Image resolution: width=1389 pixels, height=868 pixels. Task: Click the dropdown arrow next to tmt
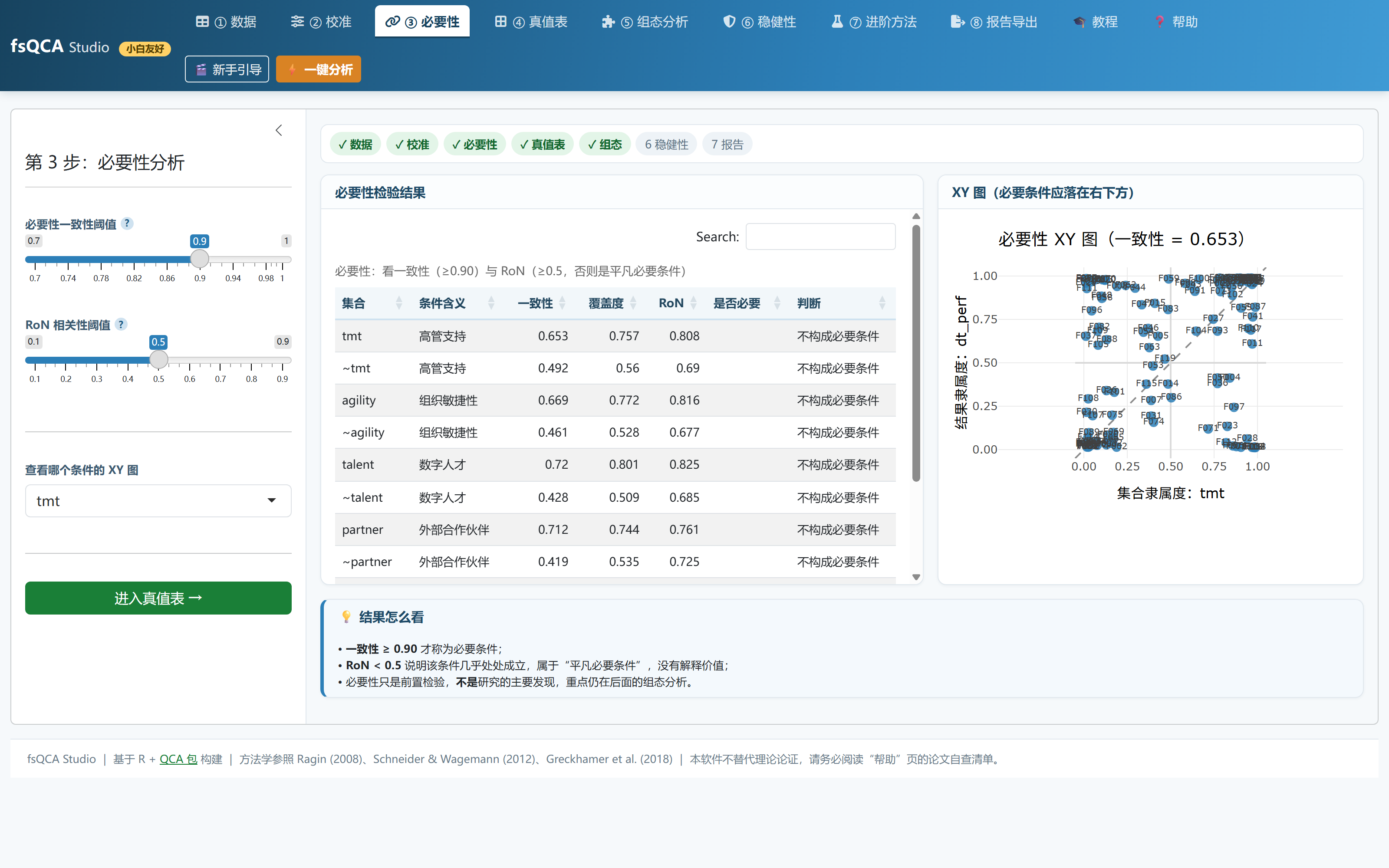[271, 500]
